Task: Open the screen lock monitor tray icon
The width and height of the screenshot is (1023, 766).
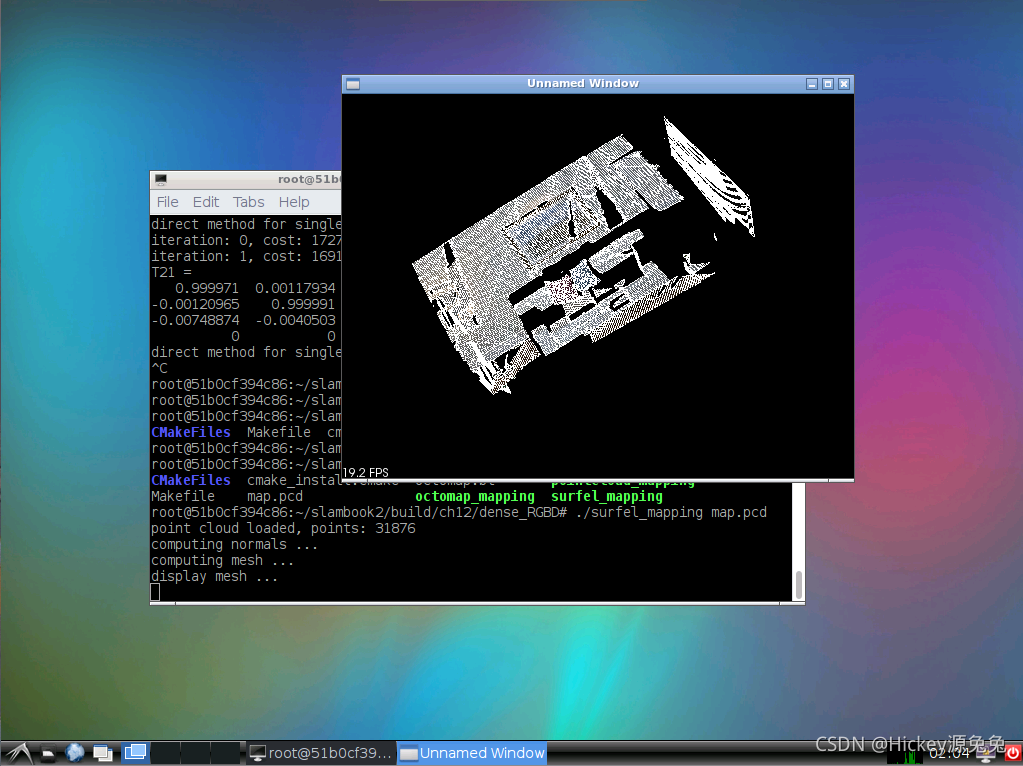Action: [986, 755]
